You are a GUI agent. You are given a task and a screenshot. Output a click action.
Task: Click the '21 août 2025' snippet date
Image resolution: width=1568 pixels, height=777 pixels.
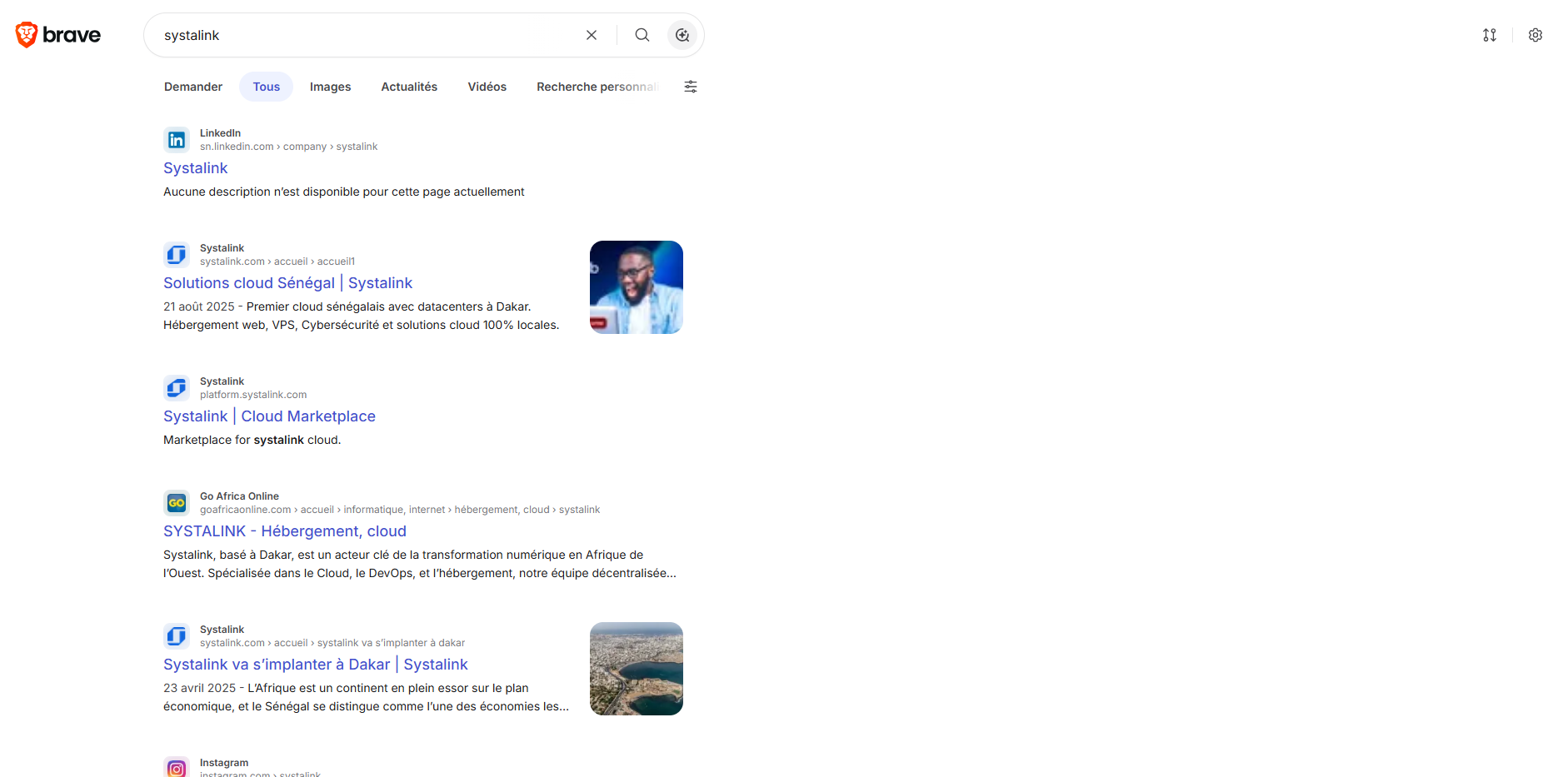[199, 306]
